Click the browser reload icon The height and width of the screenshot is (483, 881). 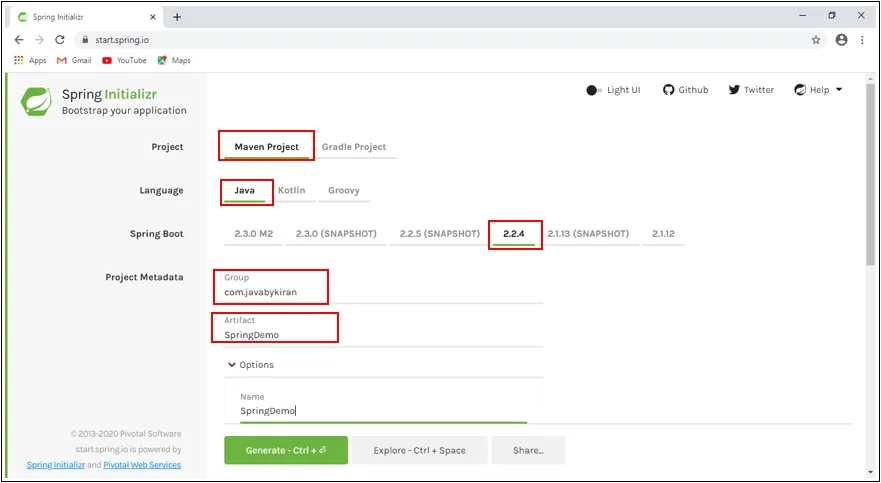(x=60, y=40)
